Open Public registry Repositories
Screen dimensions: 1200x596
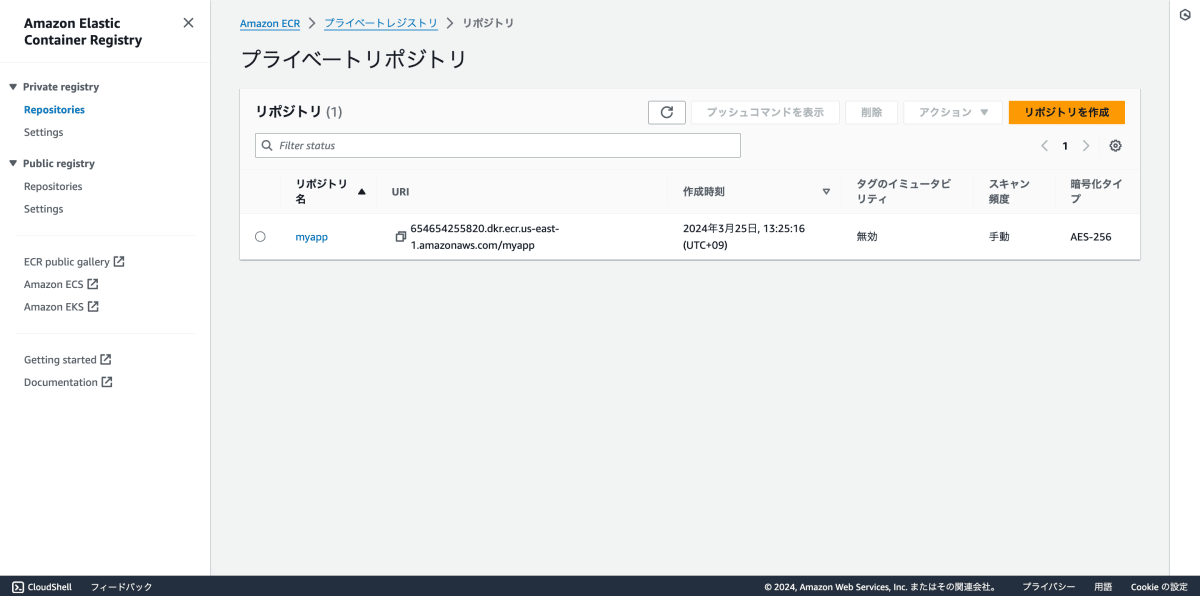pos(53,186)
